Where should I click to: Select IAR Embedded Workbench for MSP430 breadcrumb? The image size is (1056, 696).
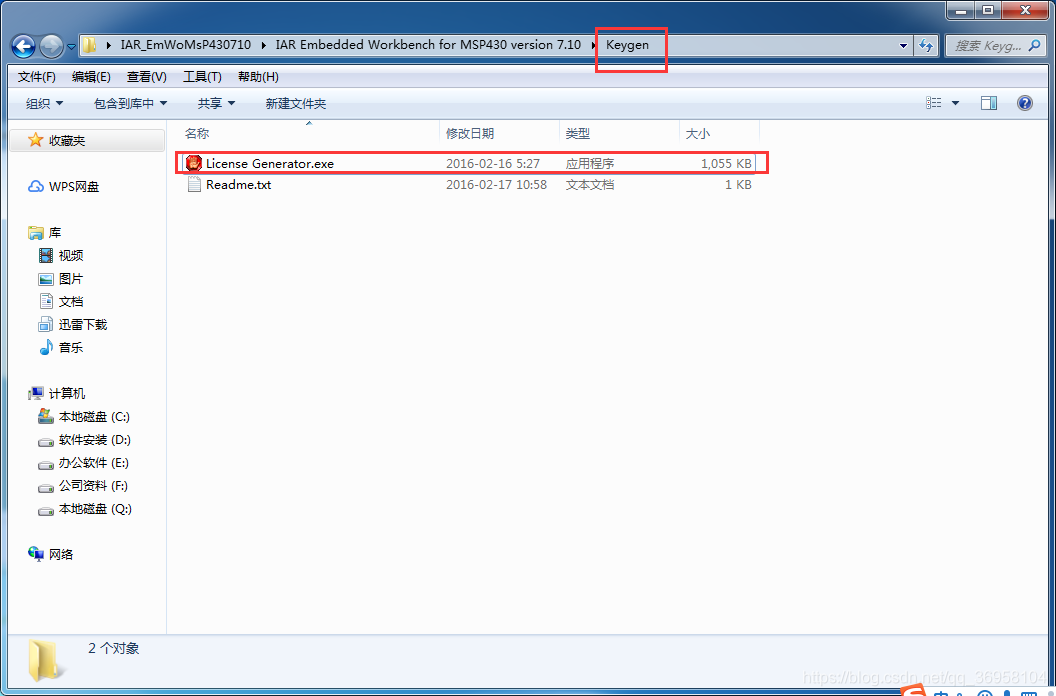(x=428, y=45)
